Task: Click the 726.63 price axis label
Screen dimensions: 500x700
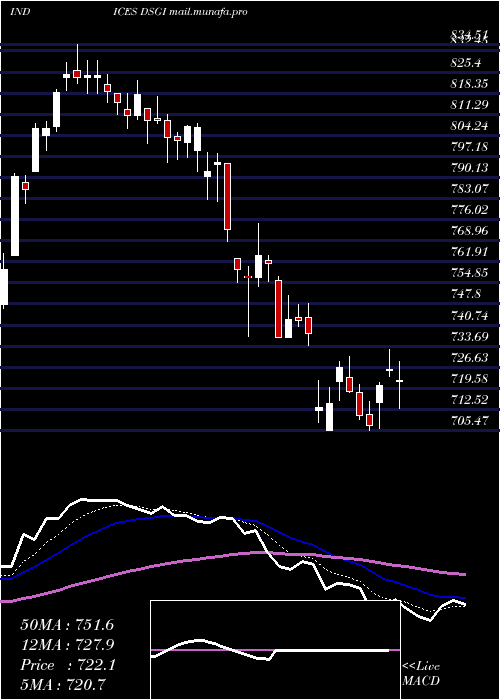Action: (468, 357)
